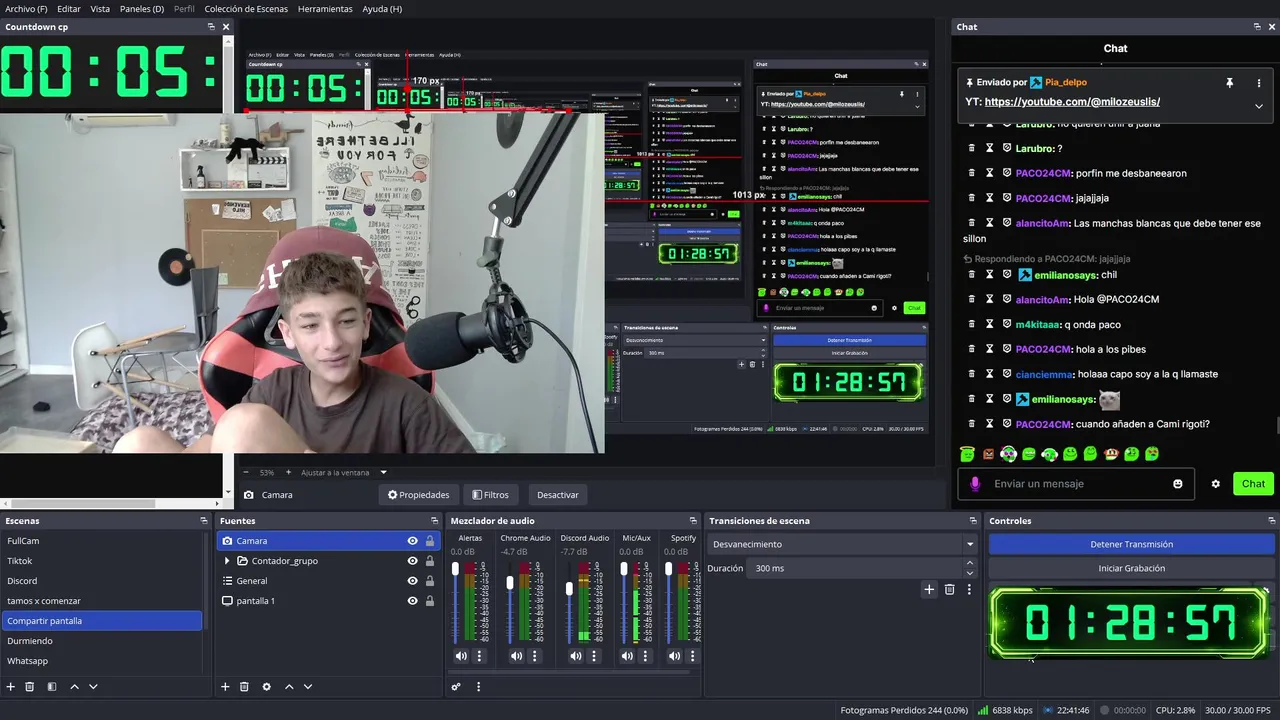The height and width of the screenshot is (720, 1280).
Task: Toggle visibility of pantalla 1 source
Action: coord(412,601)
